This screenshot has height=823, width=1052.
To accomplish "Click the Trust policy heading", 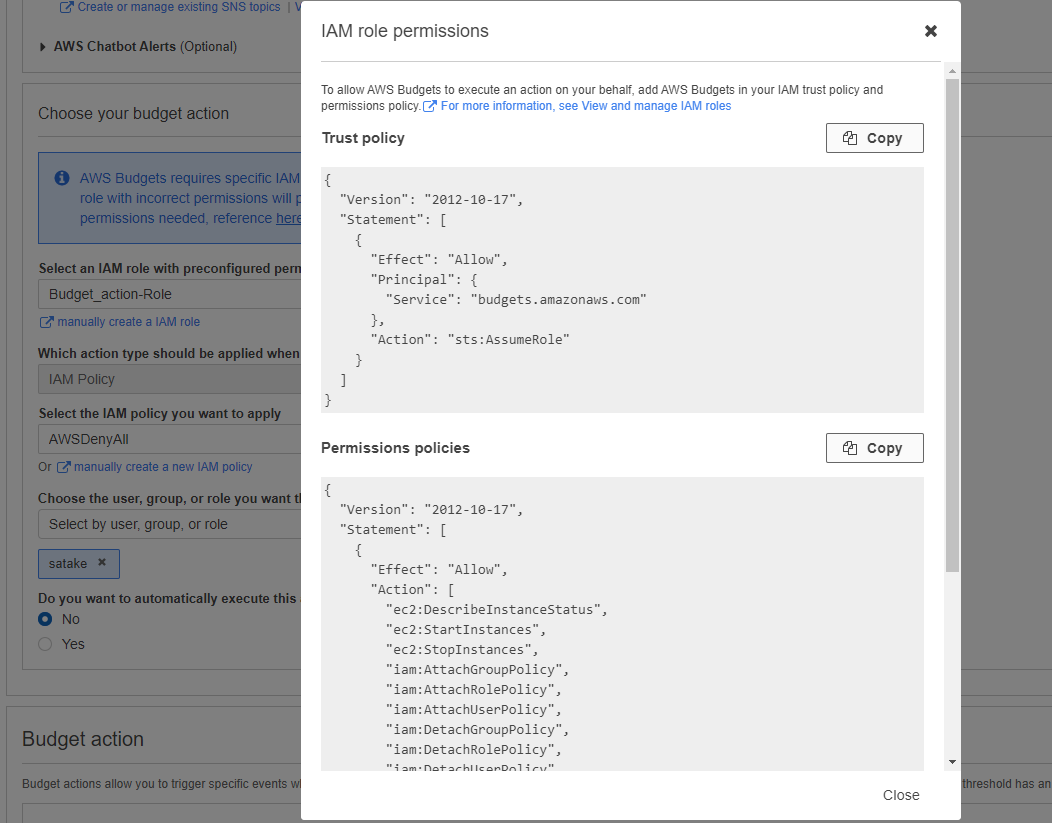I will 363,138.
